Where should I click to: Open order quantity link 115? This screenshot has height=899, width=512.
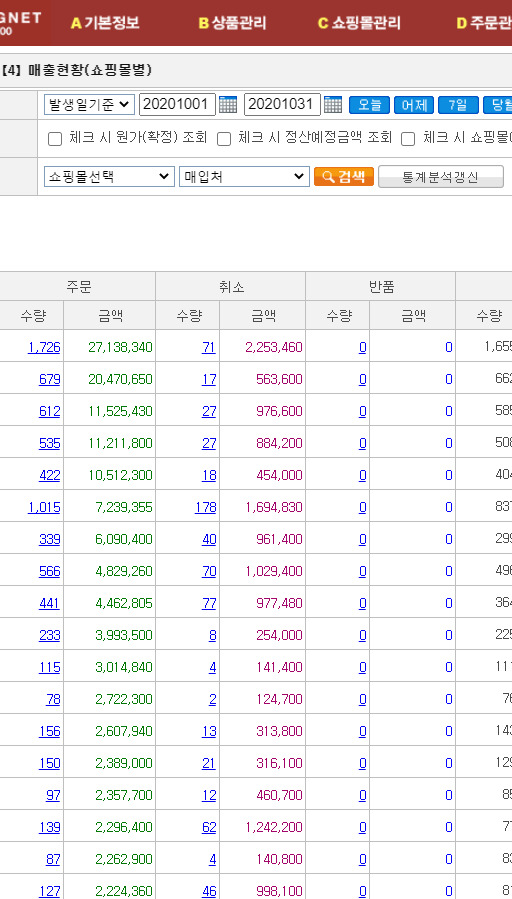click(50, 668)
